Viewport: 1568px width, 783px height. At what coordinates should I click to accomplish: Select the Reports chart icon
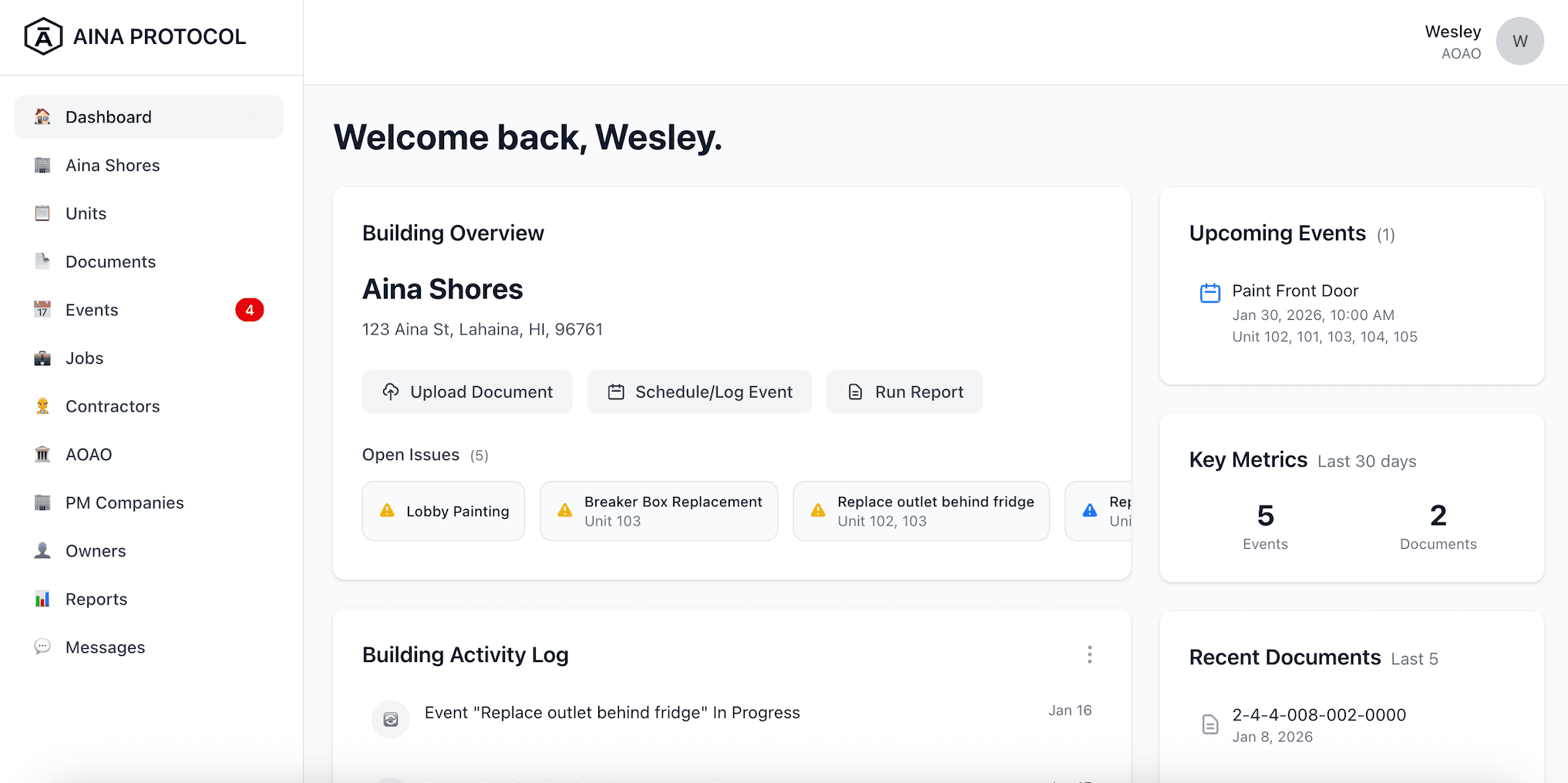click(x=42, y=599)
